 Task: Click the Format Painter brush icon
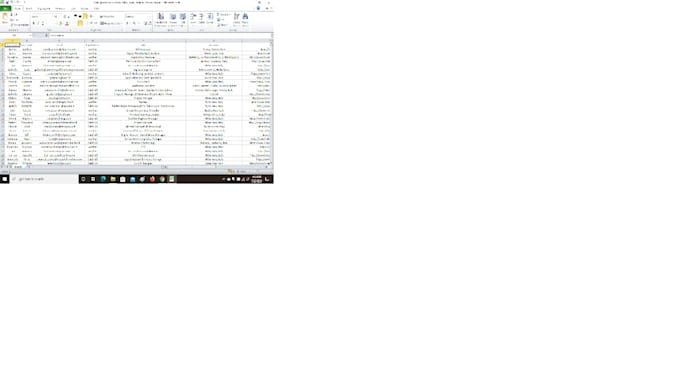12,25
